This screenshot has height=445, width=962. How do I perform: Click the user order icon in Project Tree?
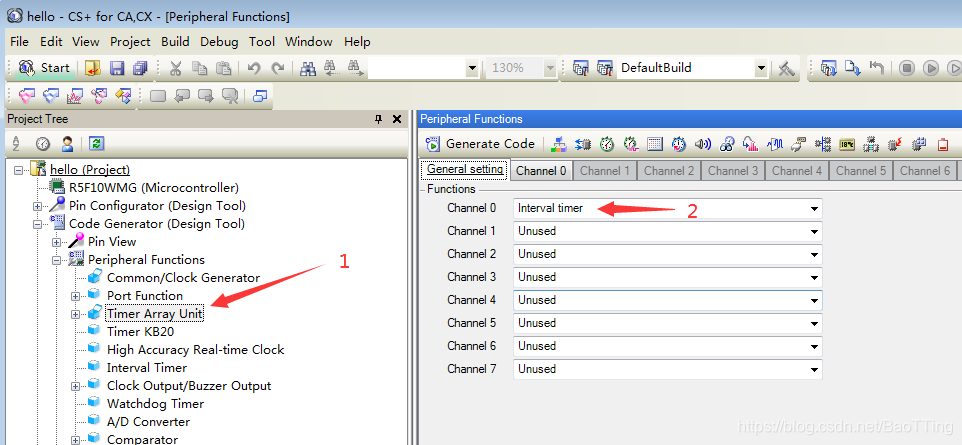(67, 144)
